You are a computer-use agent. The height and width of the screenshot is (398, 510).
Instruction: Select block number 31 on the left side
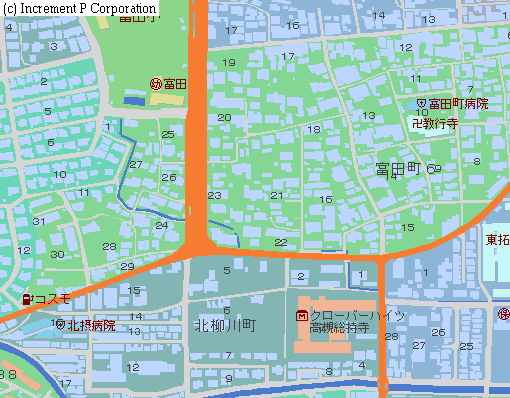pyautogui.click(x=39, y=221)
